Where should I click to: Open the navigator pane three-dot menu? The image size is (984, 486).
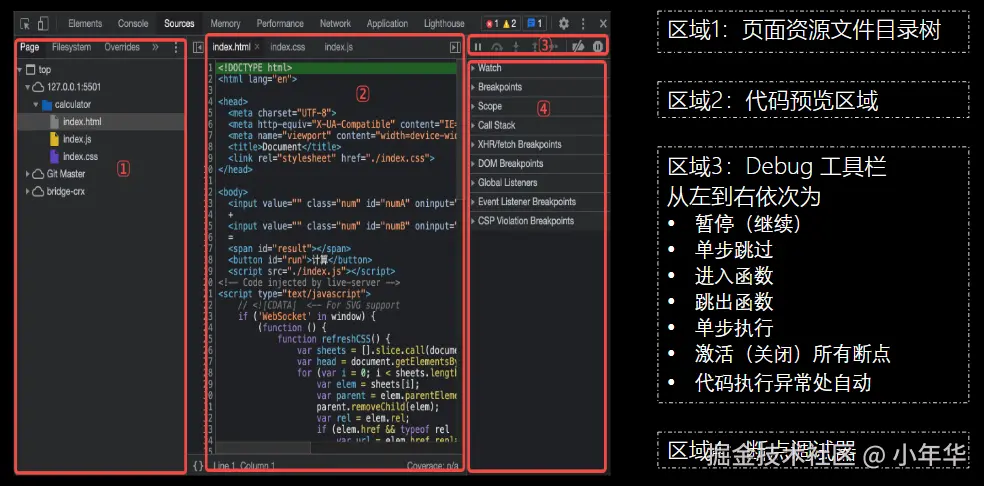176,47
